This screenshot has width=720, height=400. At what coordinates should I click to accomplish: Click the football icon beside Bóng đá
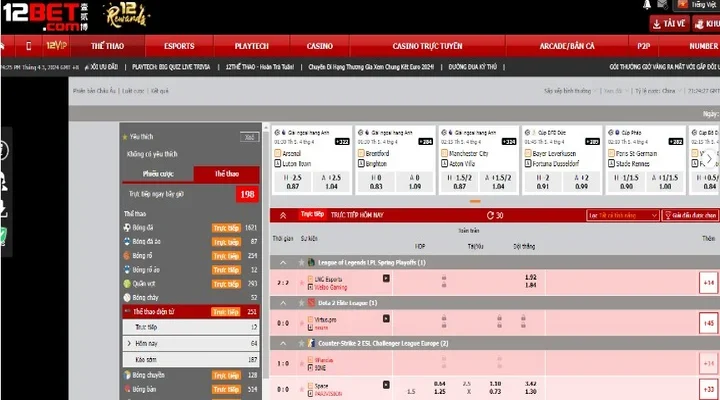[127, 228]
